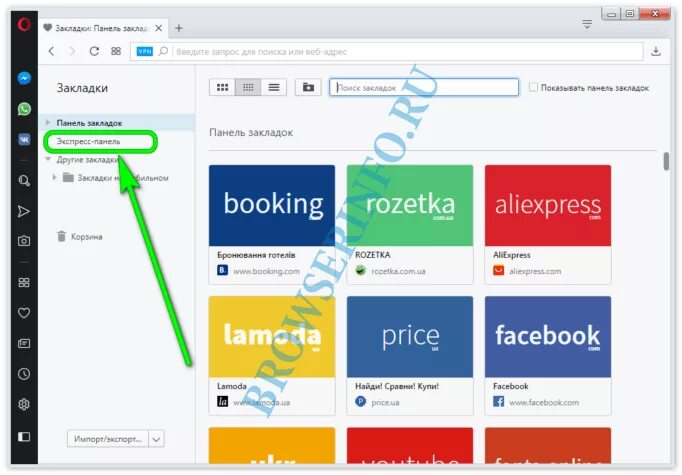Open the rozetka bookmark thumbnail
The width and height of the screenshot is (682, 475).
(x=410, y=205)
